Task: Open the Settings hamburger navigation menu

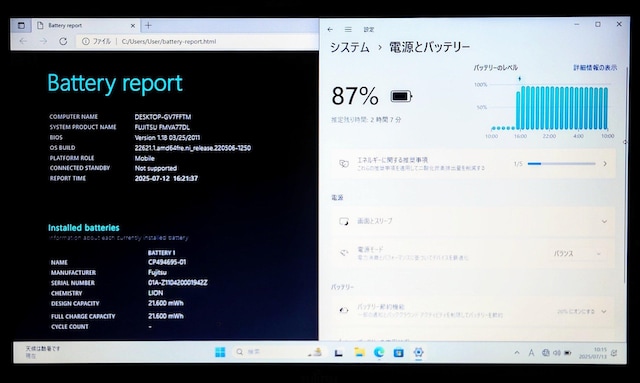Action: [x=348, y=29]
